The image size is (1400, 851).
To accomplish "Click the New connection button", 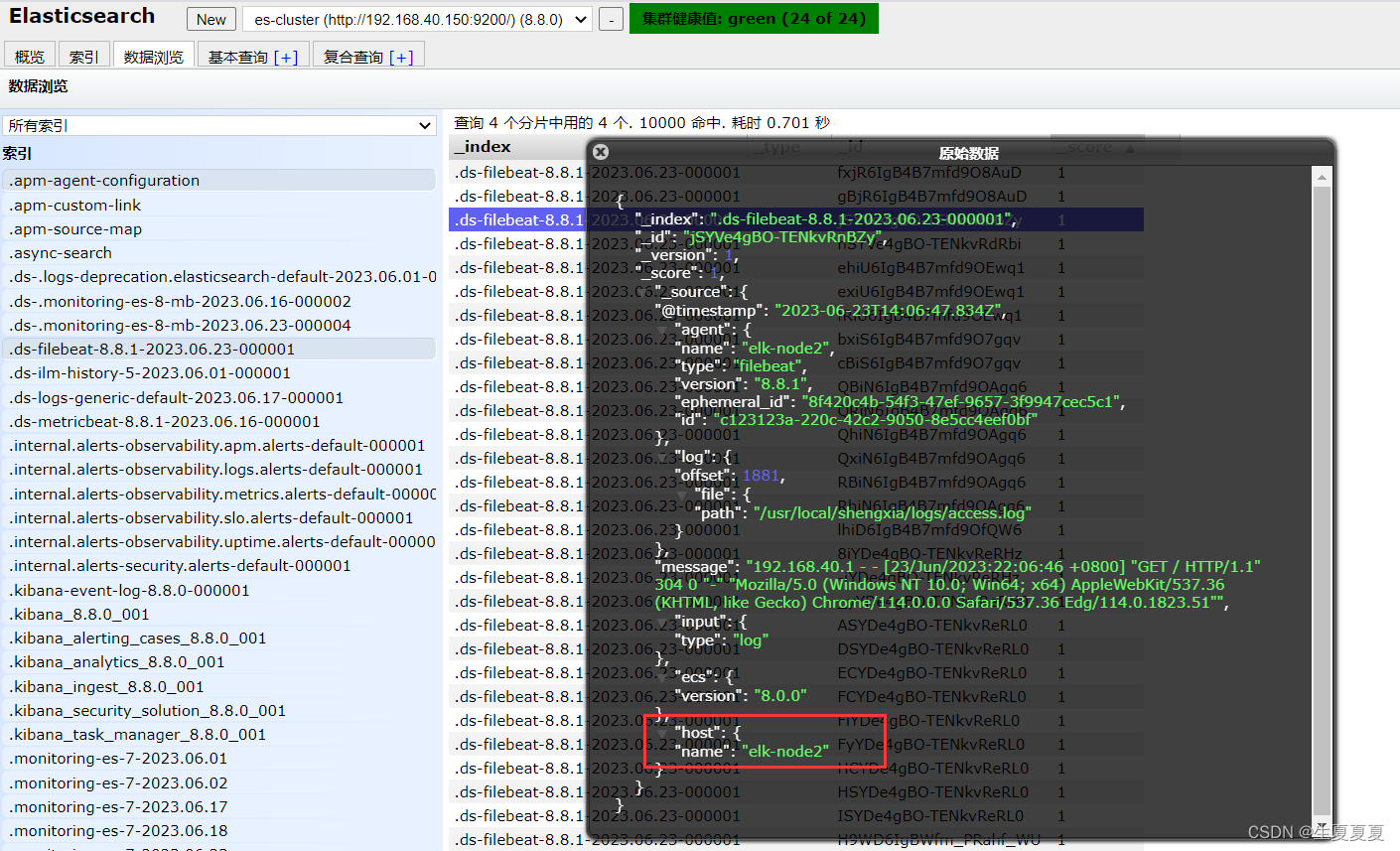I will (x=211, y=19).
